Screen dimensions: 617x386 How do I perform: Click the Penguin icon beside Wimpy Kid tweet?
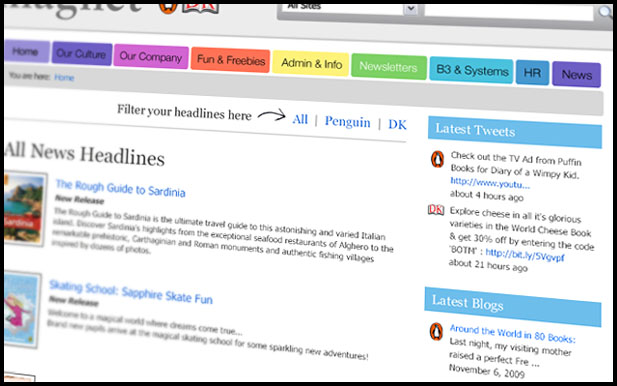point(437,159)
